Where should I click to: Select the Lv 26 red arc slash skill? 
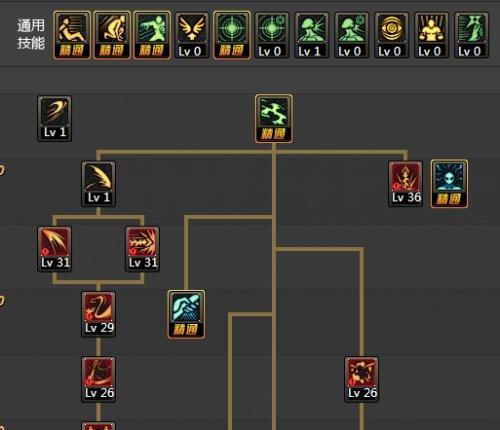click(99, 379)
